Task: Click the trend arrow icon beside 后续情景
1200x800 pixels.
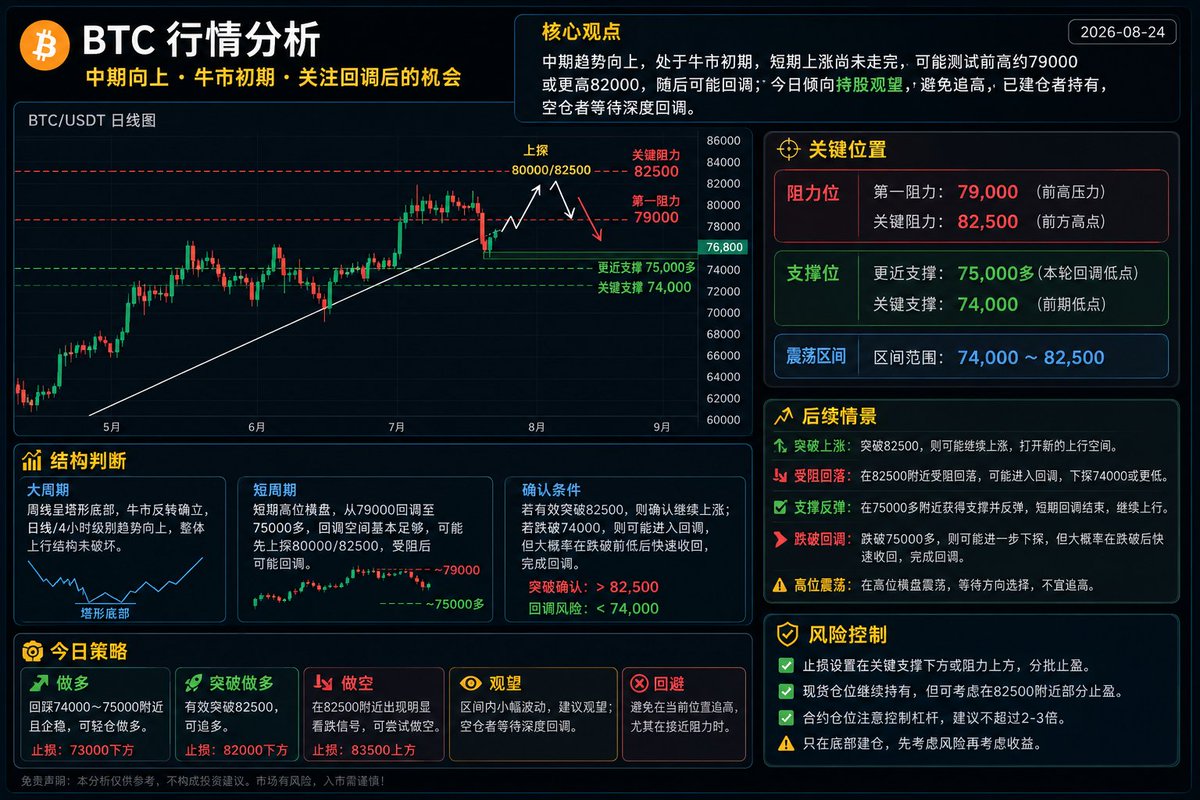Action: [x=785, y=416]
